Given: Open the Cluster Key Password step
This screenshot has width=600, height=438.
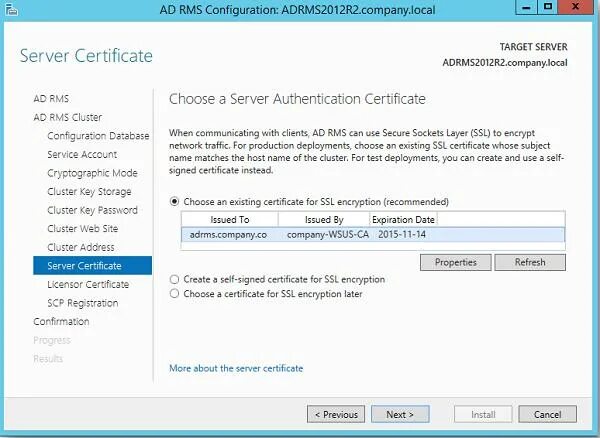Looking at the screenshot, I should (x=92, y=210).
